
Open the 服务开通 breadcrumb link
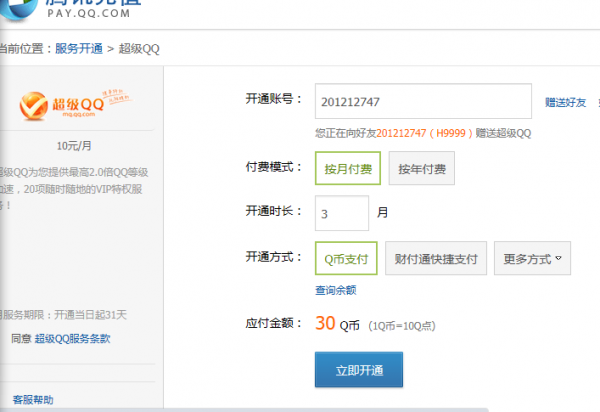pyautogui.click(x=79, y=49)
